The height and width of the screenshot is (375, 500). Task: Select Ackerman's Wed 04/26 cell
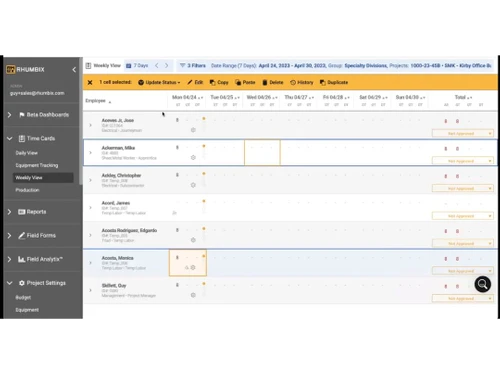262,153
